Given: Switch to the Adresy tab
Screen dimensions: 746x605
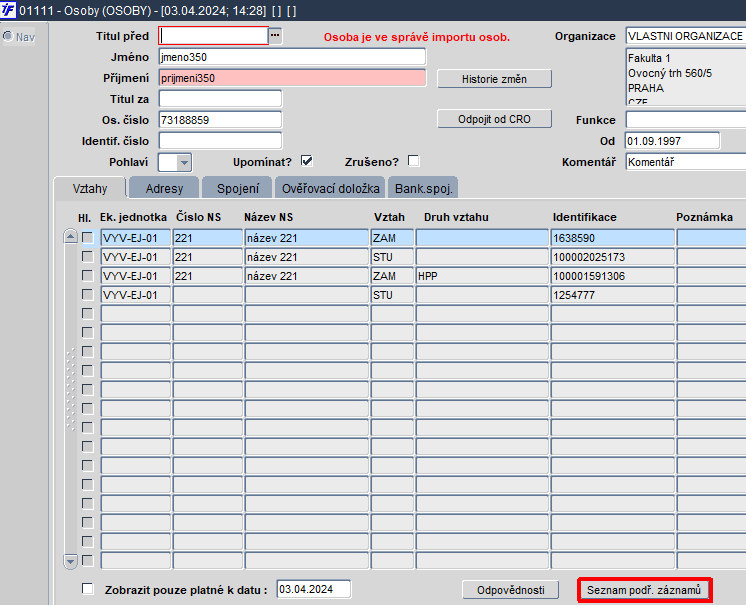Looking at the screenshot, I should [x=164, y=188].
